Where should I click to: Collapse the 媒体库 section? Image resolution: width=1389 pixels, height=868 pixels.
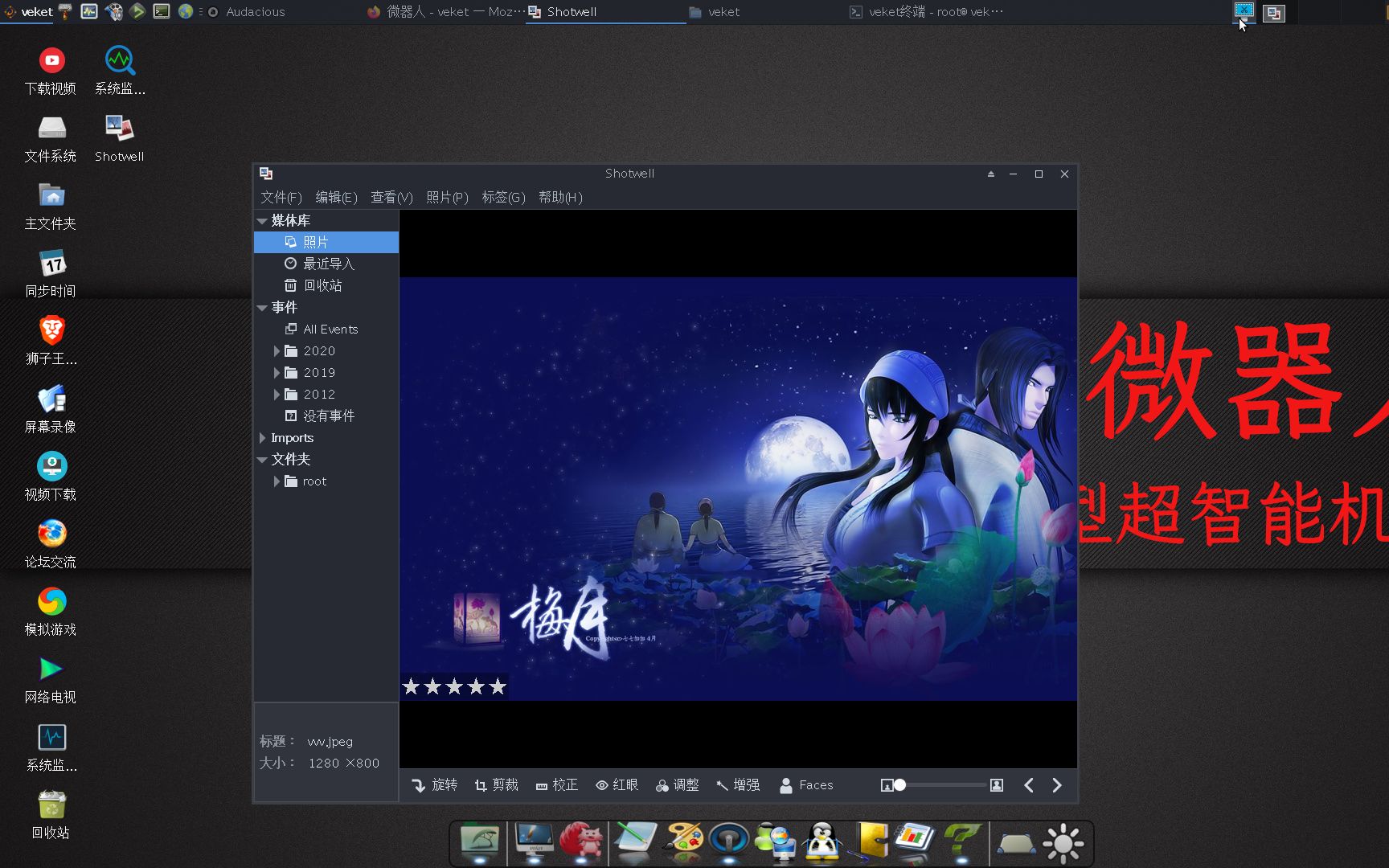(x=262, y=220)
